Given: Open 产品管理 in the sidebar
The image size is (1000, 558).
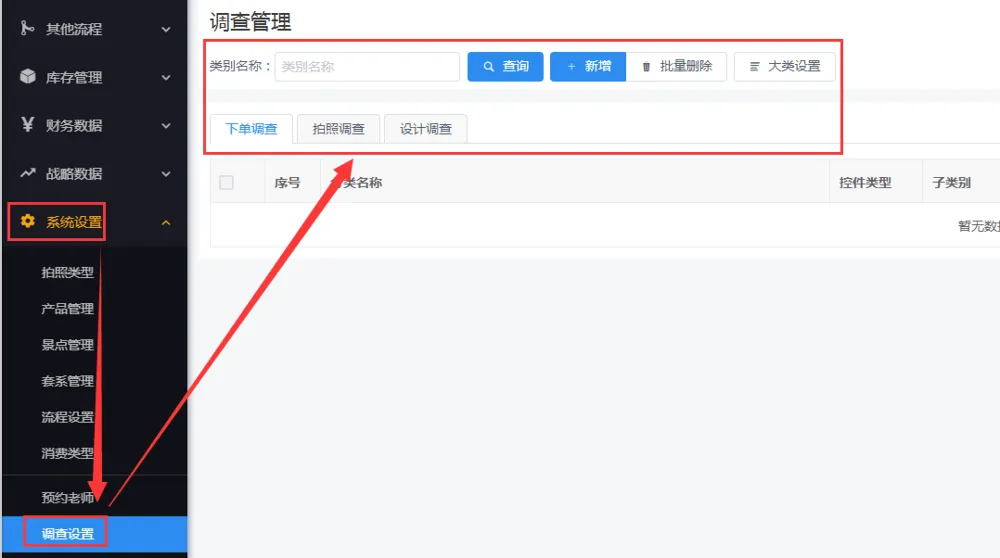Looking at the screenshot, I should pyautogui.click(x=68, y=309).
